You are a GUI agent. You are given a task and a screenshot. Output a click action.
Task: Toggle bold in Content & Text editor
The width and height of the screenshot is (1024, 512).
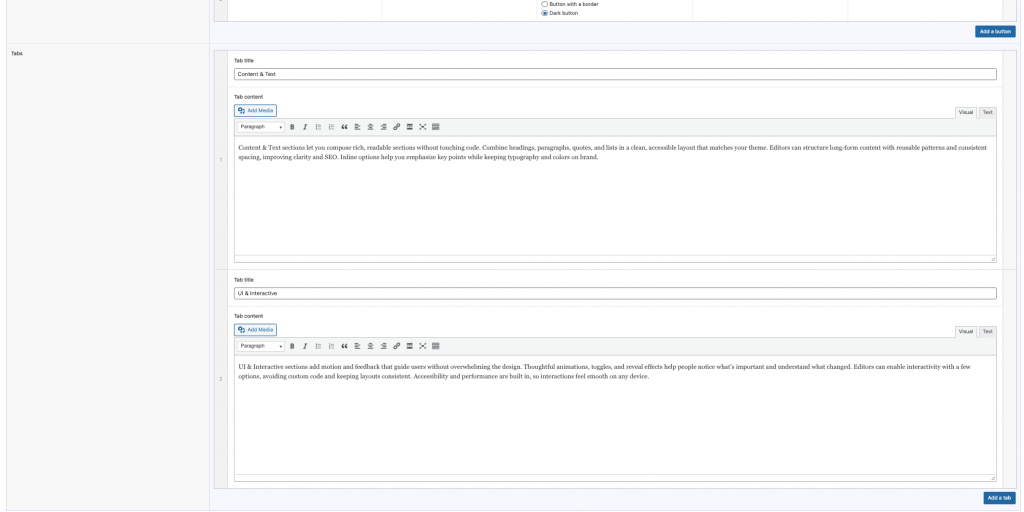292,127
